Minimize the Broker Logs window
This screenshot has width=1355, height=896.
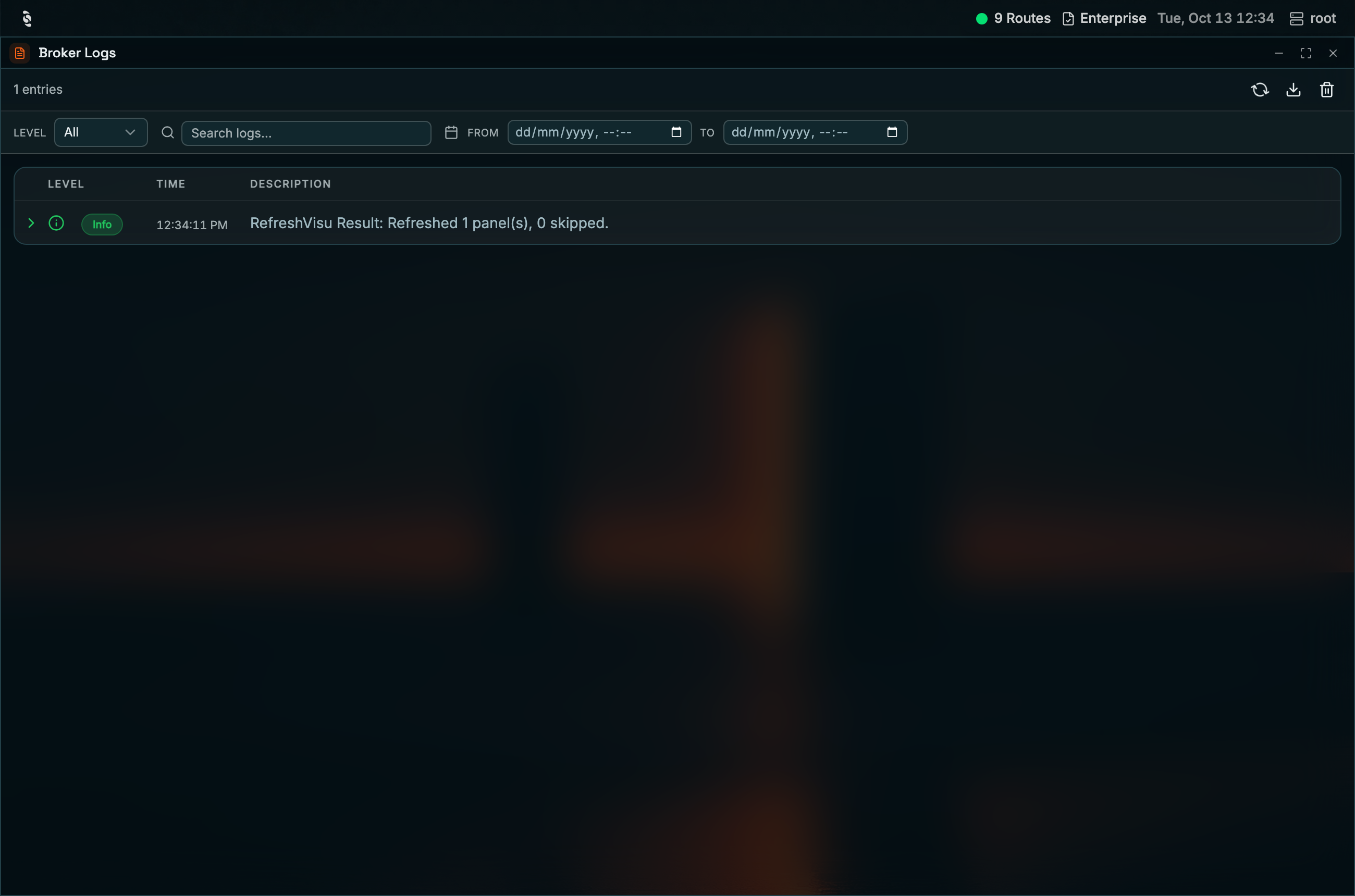[1279, 53]
